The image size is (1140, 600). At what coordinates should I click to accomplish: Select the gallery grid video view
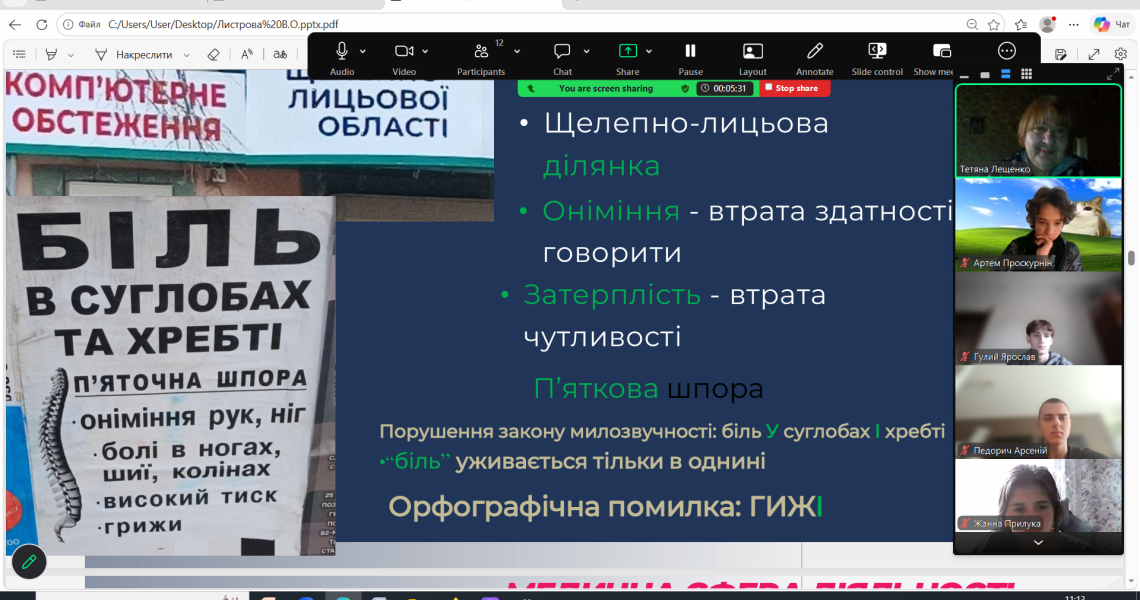[1027, 74]
